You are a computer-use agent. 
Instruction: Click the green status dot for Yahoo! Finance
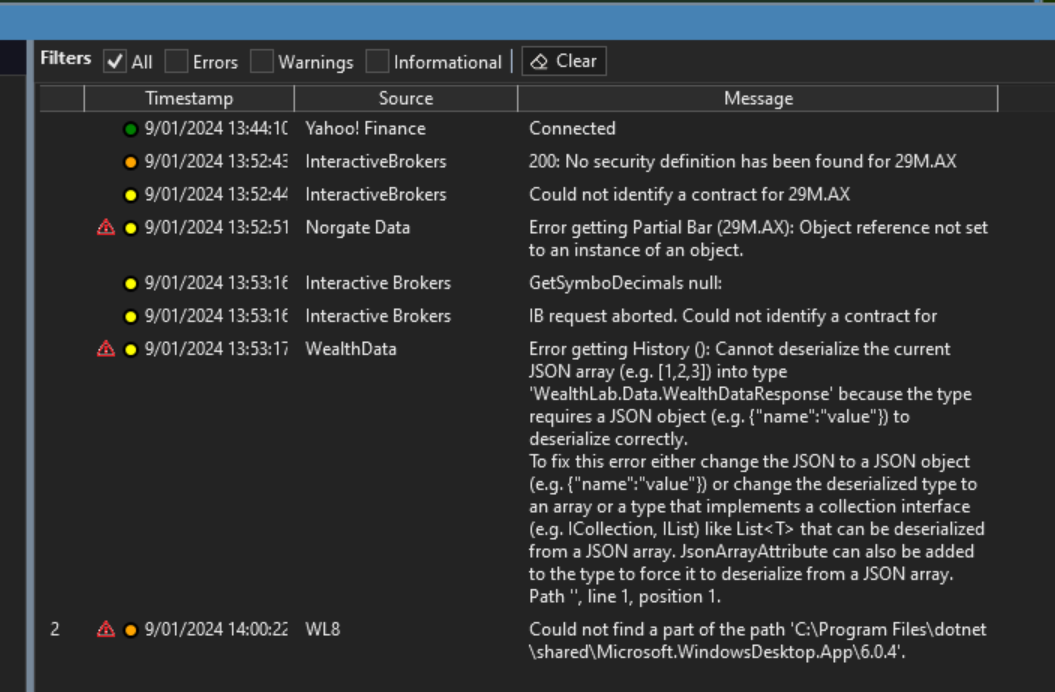131,129
